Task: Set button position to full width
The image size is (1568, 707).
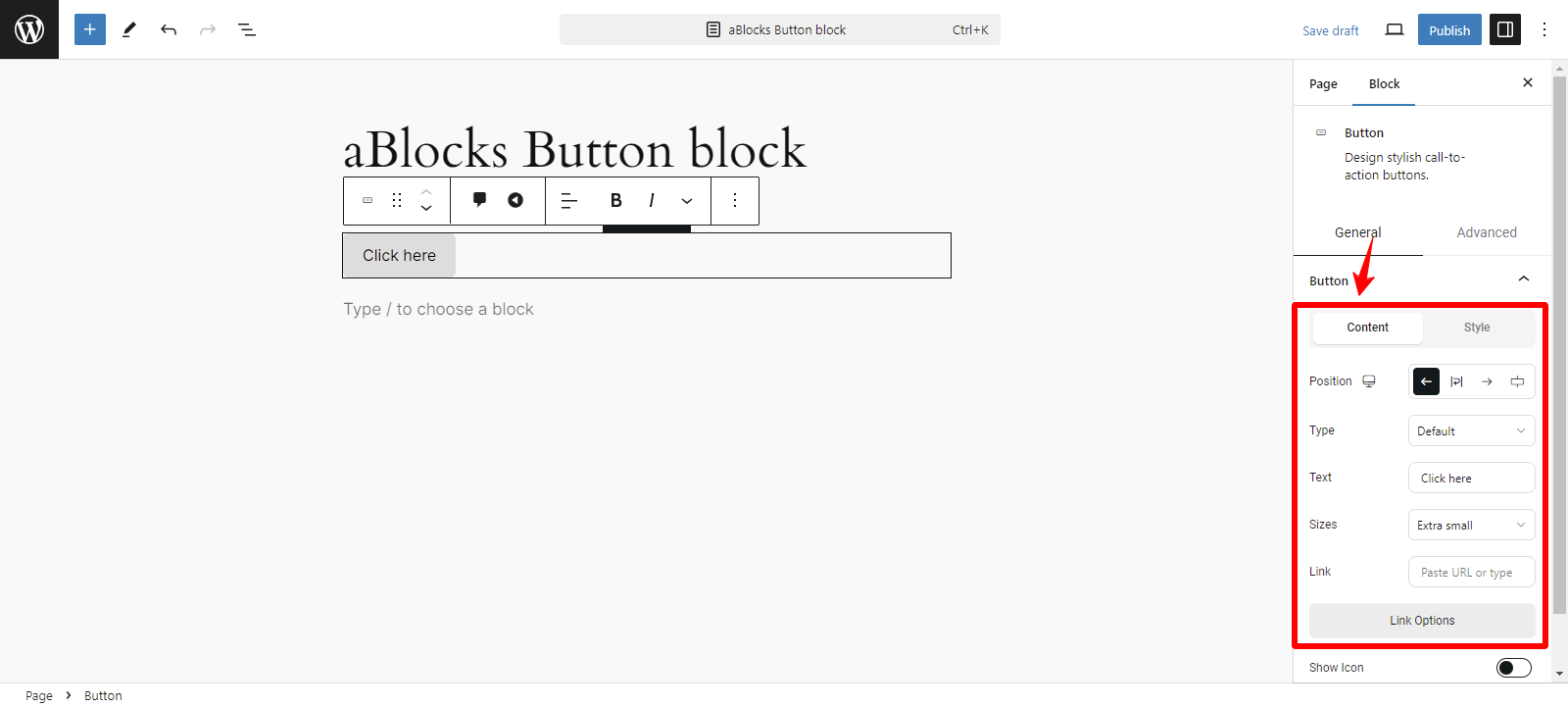Action: click(1517, 381)
